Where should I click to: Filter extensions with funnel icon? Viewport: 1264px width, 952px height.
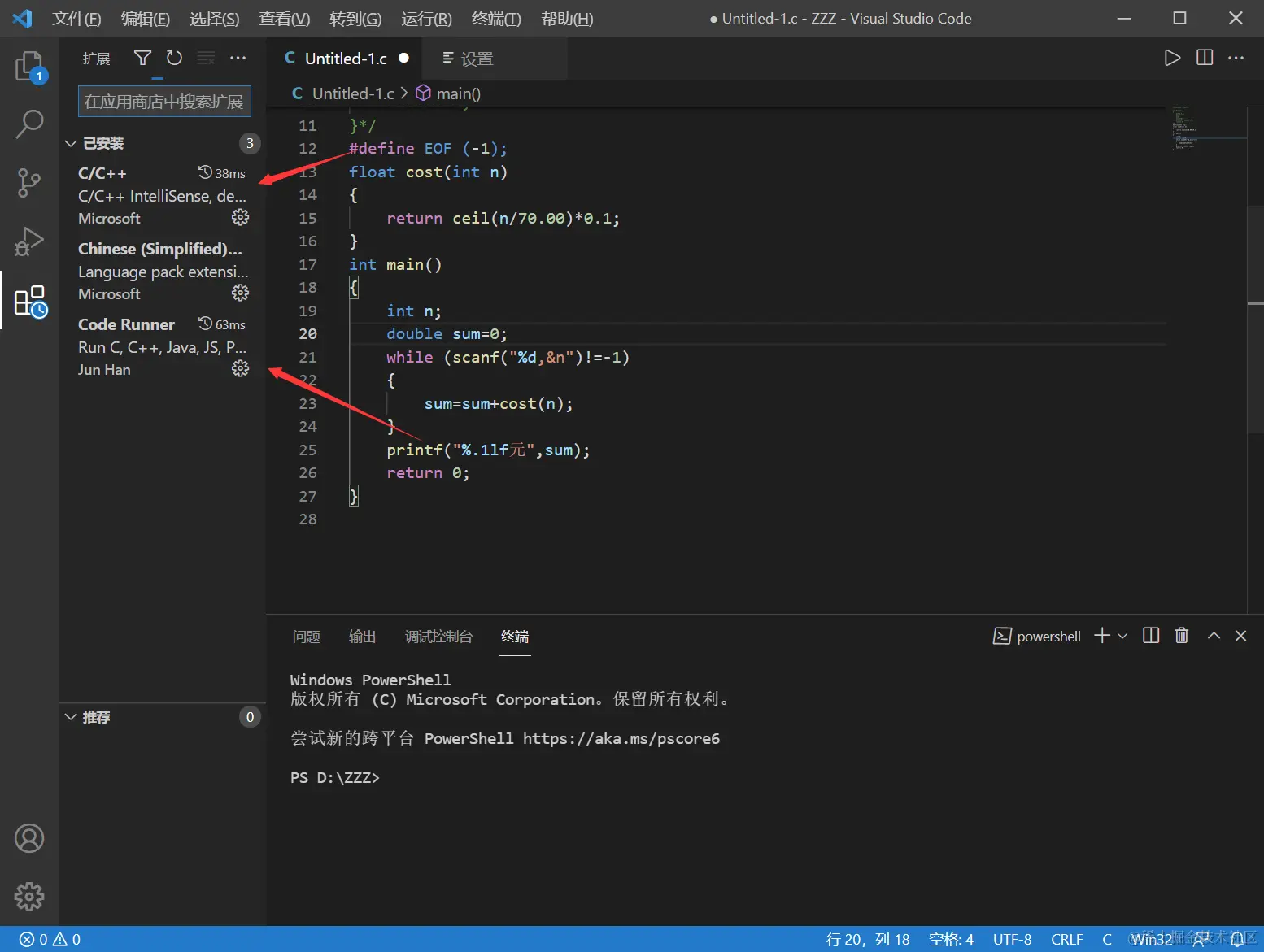(x=142, y=58)
